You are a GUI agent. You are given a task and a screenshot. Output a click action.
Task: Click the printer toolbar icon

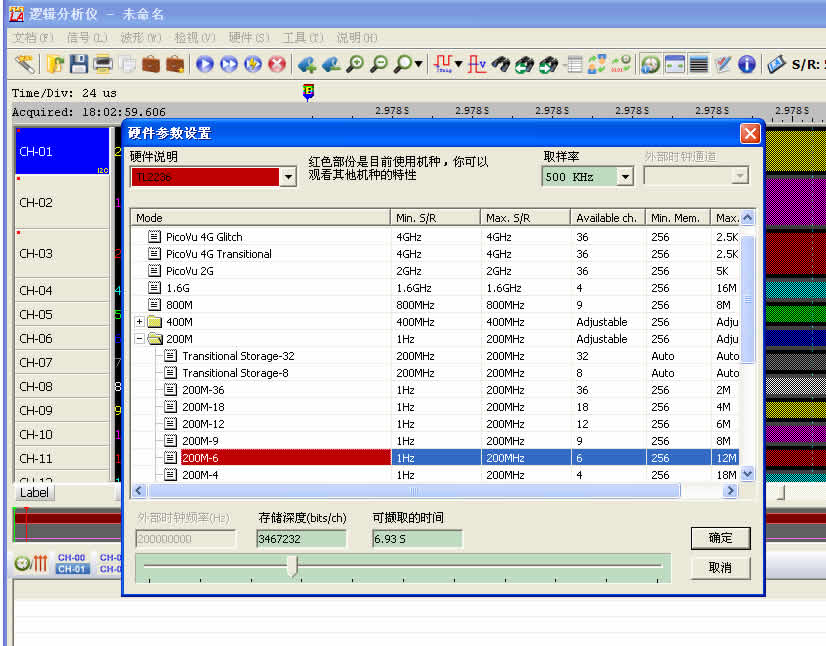[103, 64]
